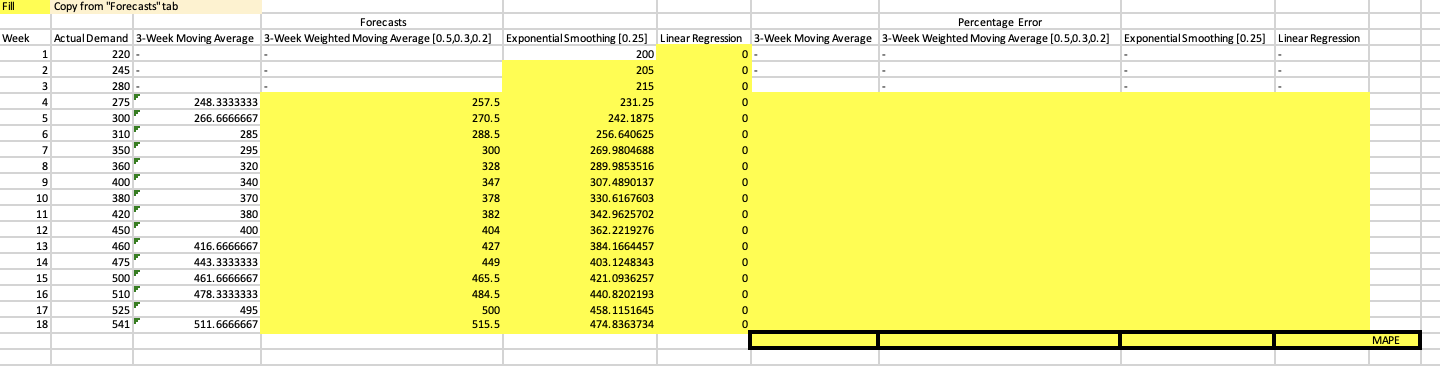The height and width of the screenshot is (366, 1440).
Task: Click exponential smoothing cell 231.25
Action: (580, 101)
